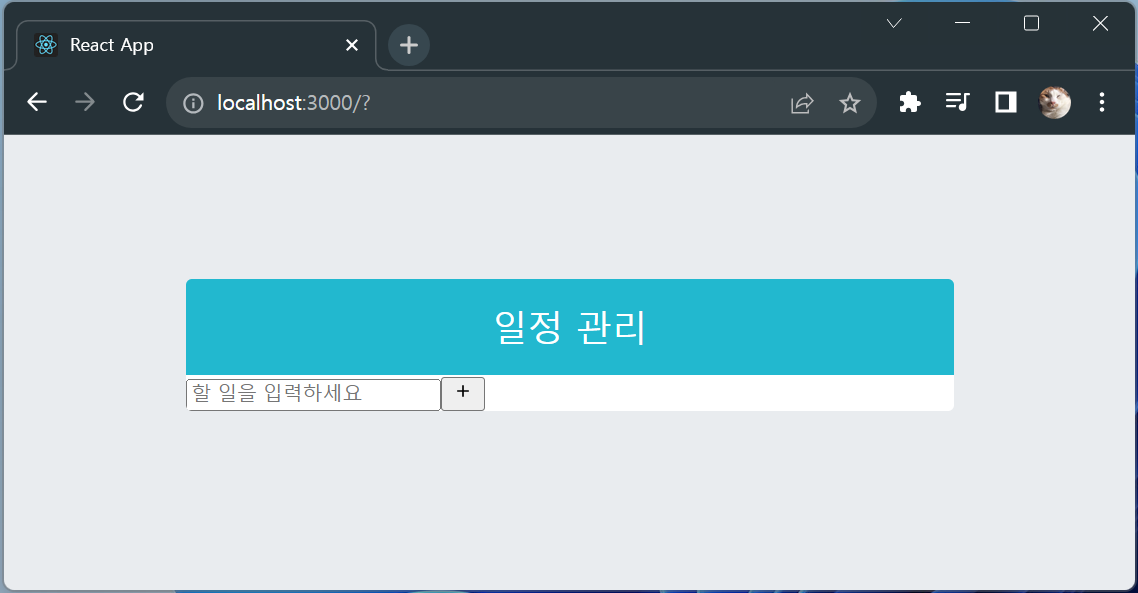Toggle the browser side panel
This screenshot has height=593, width=1138.
click(1005, 102)
